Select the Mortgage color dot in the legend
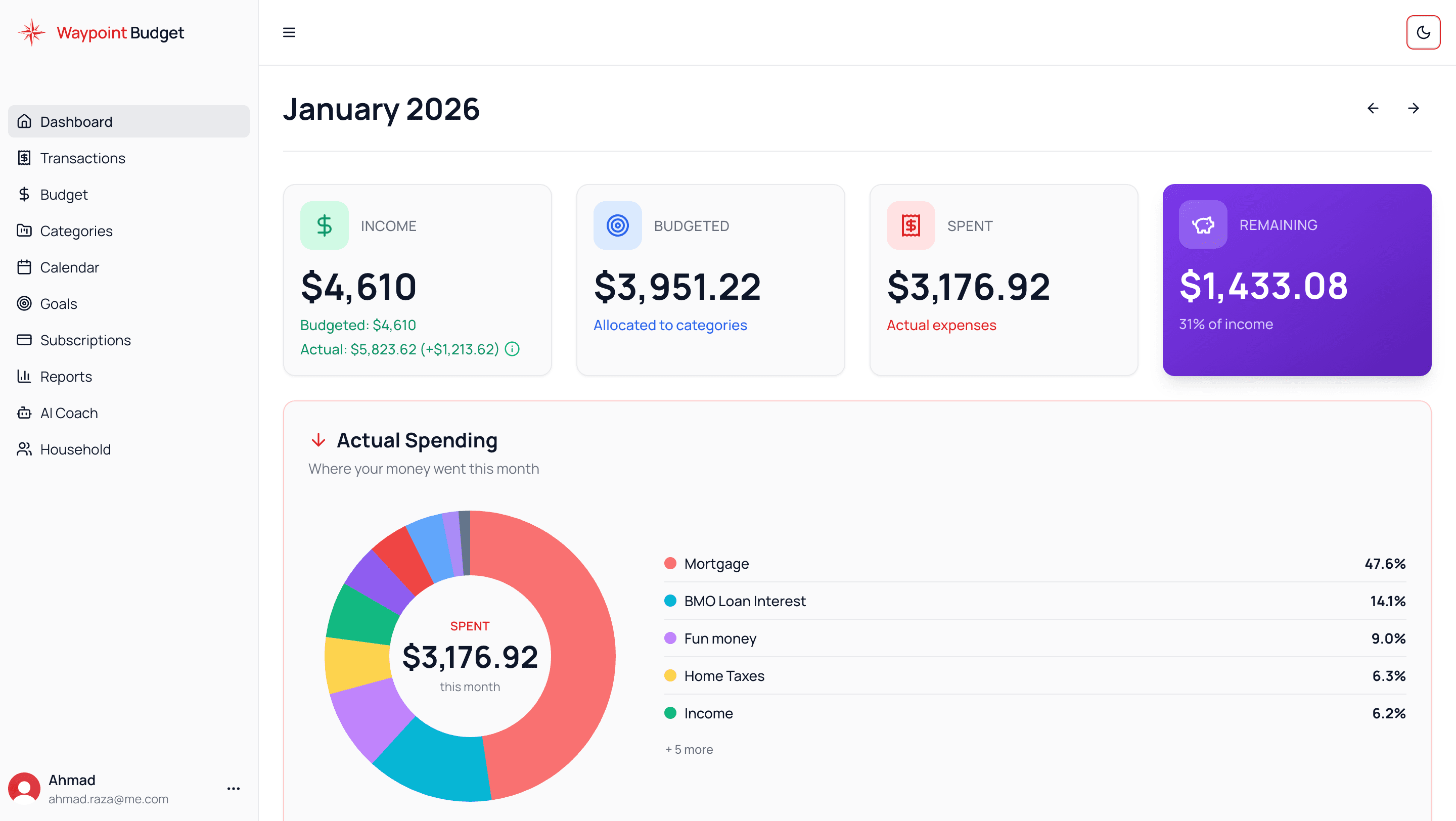 [x=670, y=563]
